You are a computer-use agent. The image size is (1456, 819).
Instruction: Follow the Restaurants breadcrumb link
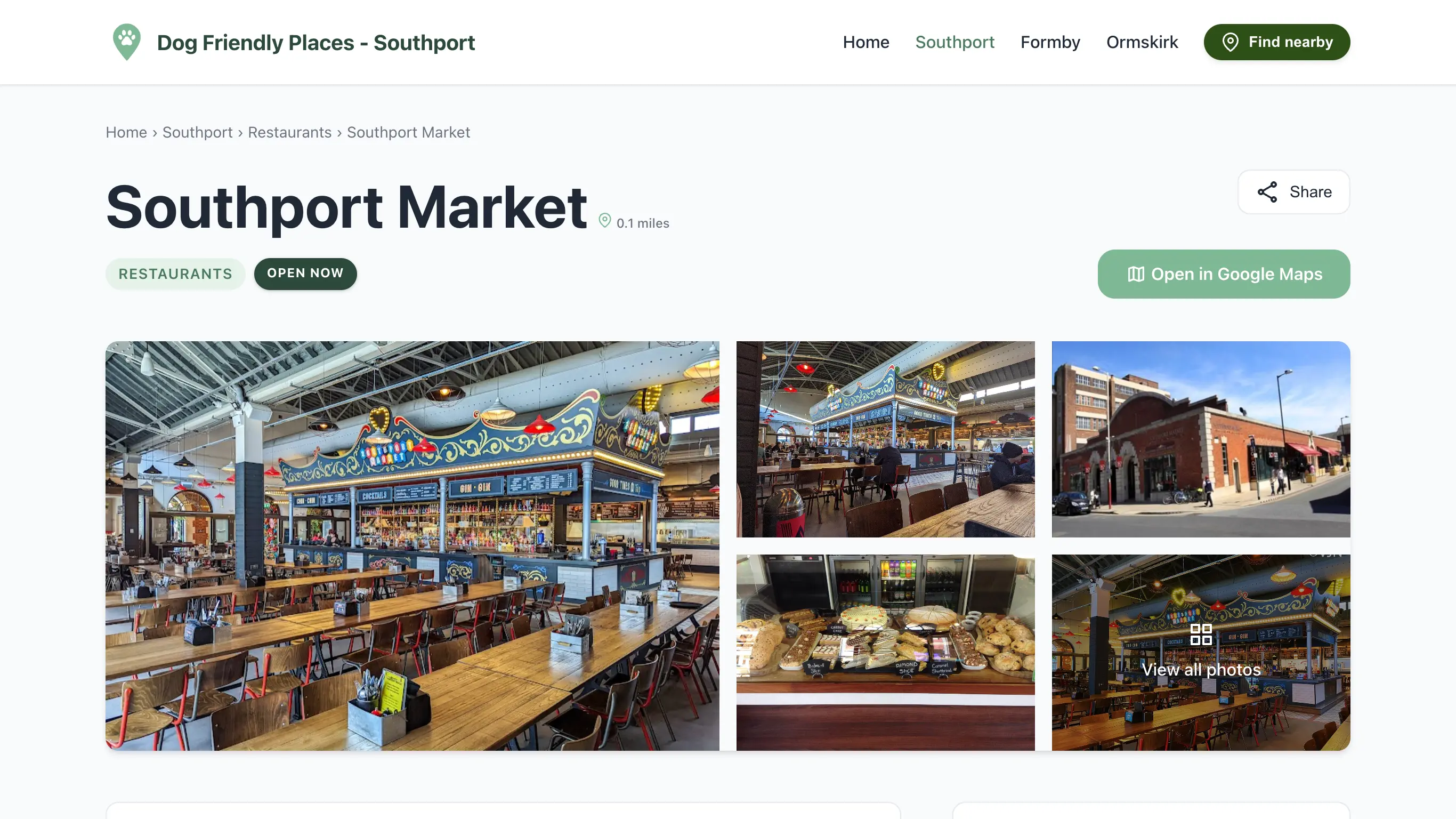[x=289, y=132]
